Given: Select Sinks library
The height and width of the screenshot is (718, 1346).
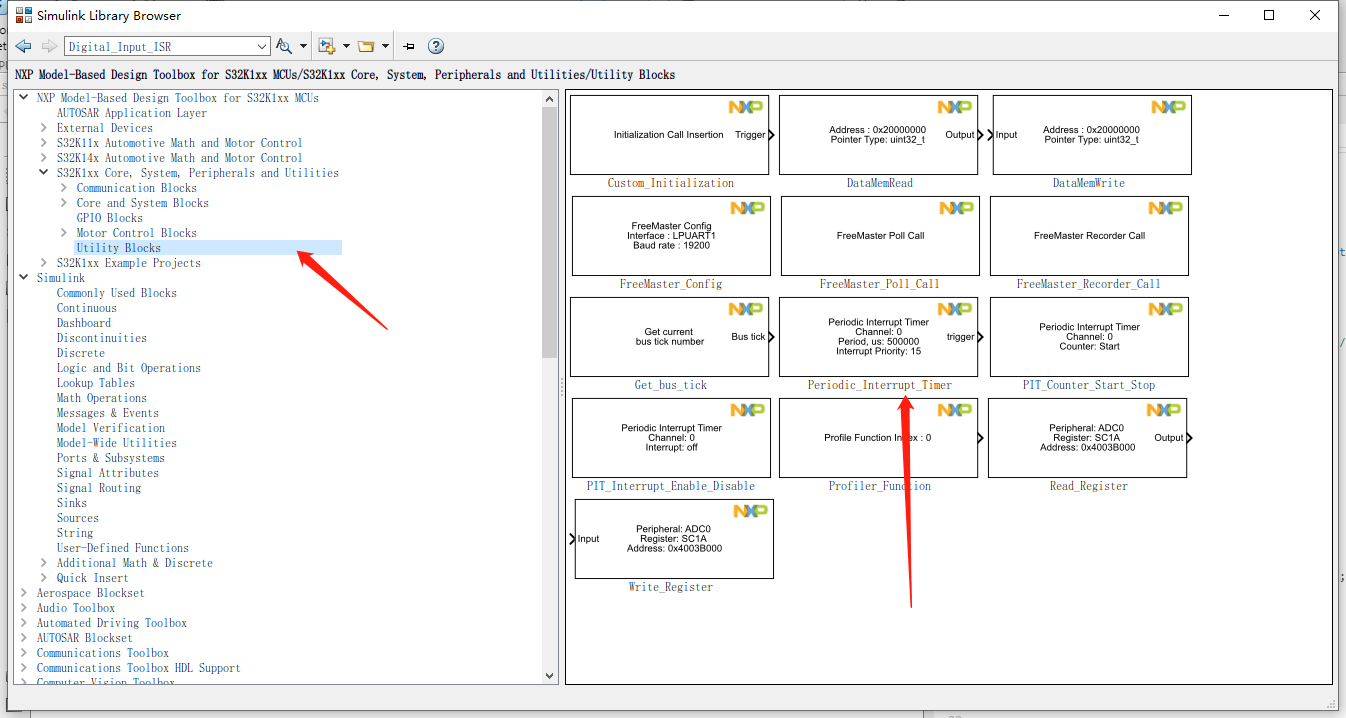Looking at the screenshot, I should [72, 503].
